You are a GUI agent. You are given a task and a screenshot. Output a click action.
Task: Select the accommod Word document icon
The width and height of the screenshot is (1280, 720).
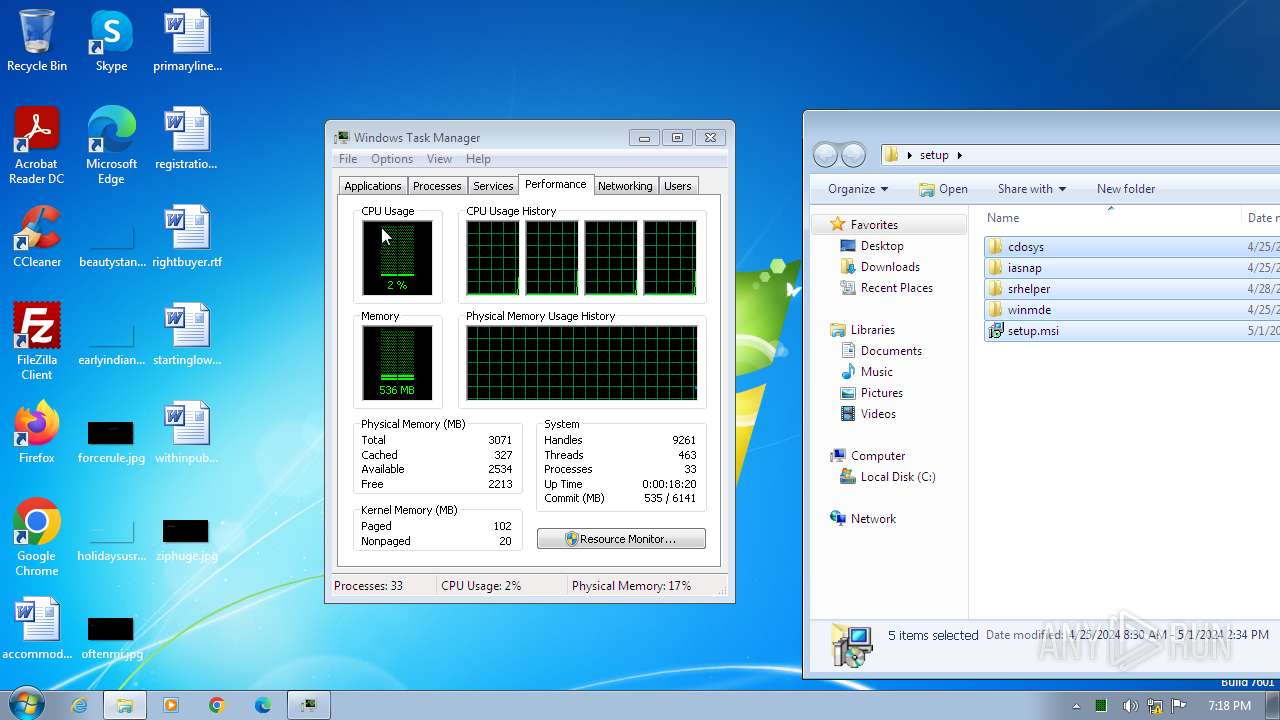point(37,630)
